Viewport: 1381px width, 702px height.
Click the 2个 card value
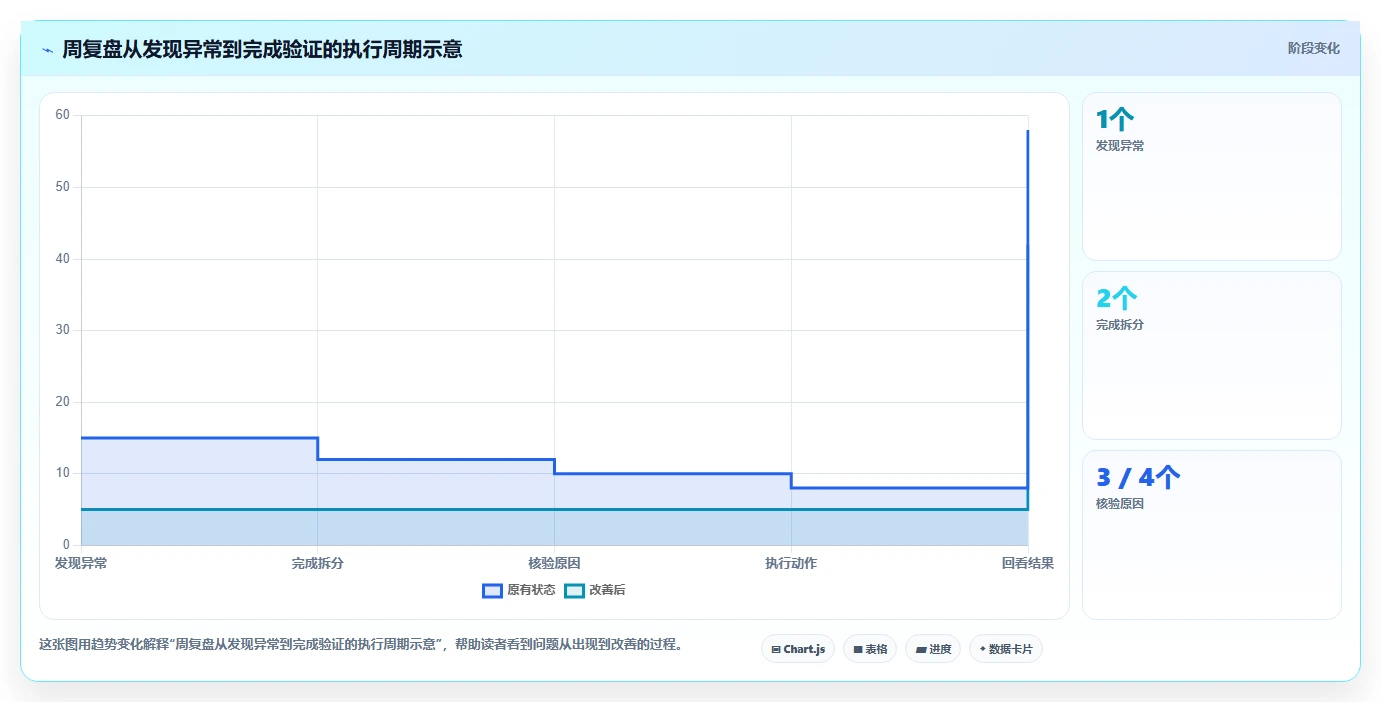pyautogui.click(x=1117, y=298)
